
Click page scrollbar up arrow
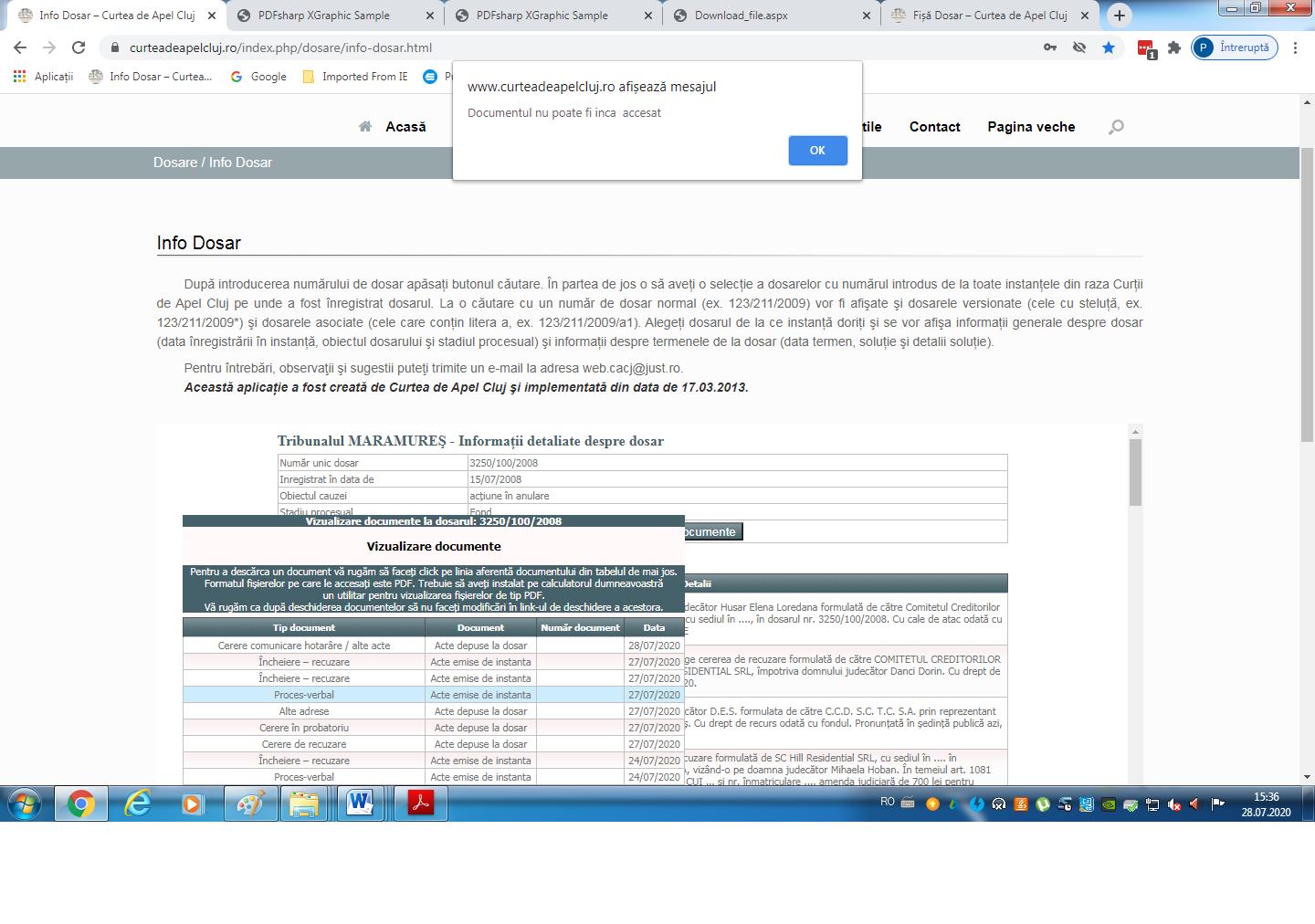pyautogui.click(x=1307, y=103)
